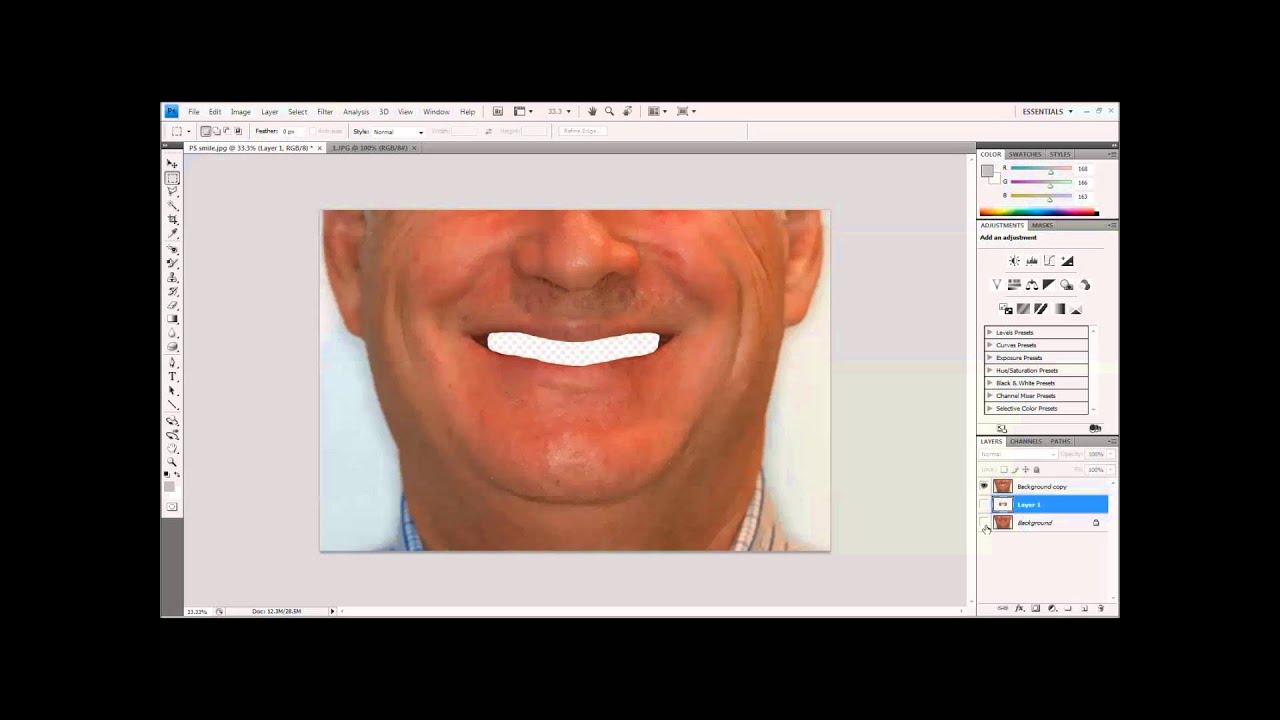
Task: Click the Photo Filter adjustment icon
Action: point(1066,285)
